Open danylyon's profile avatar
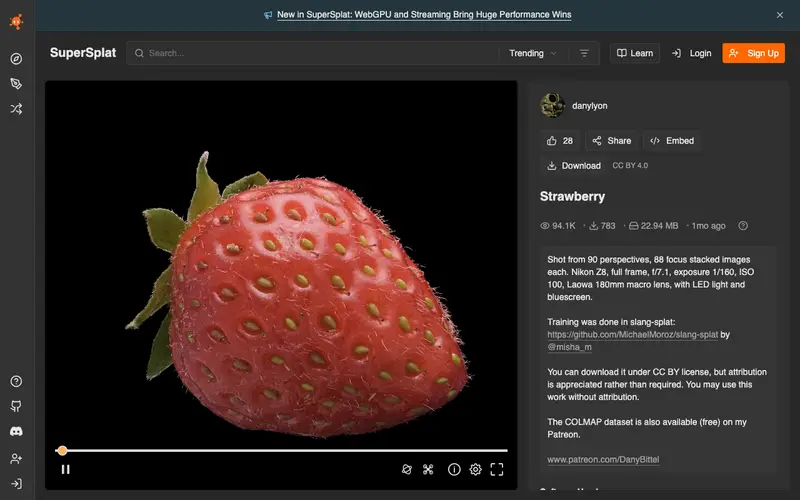The height and width of the screenshot is (500, 800). 553,106
